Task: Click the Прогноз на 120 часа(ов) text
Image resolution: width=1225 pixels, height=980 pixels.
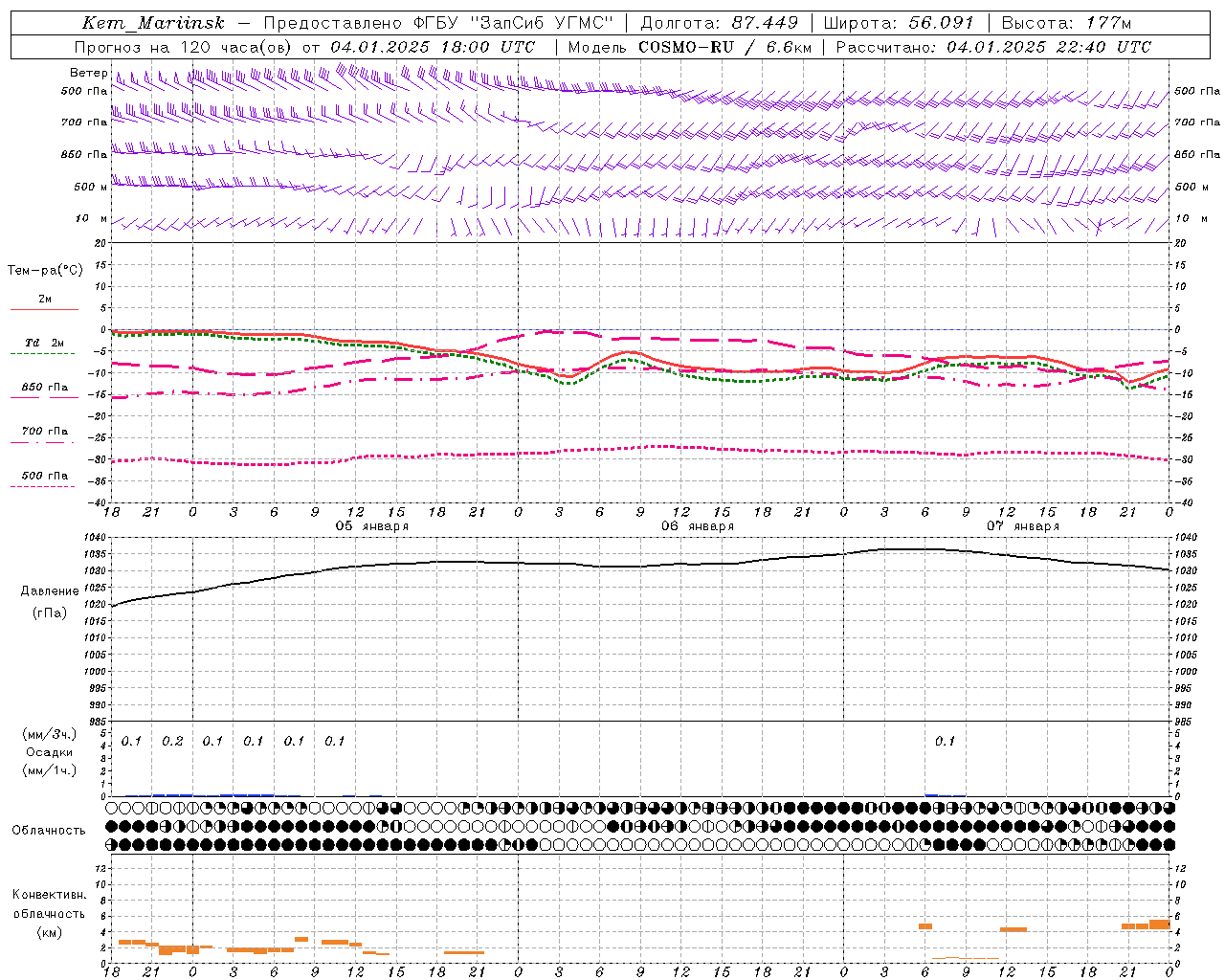Action: tap(184, 47)
